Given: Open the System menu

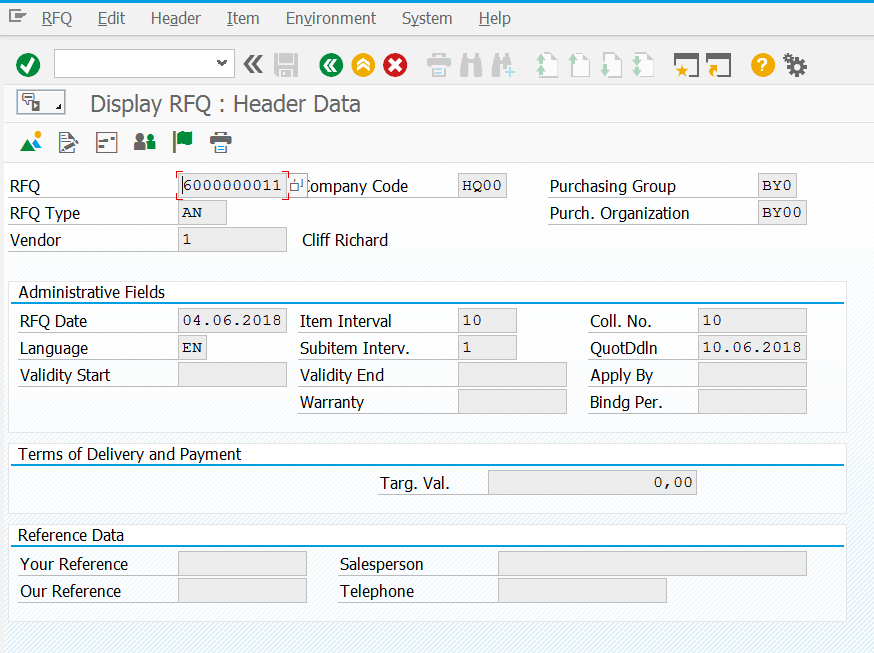Looking at the screenshot, I should [x=427, y=18].
